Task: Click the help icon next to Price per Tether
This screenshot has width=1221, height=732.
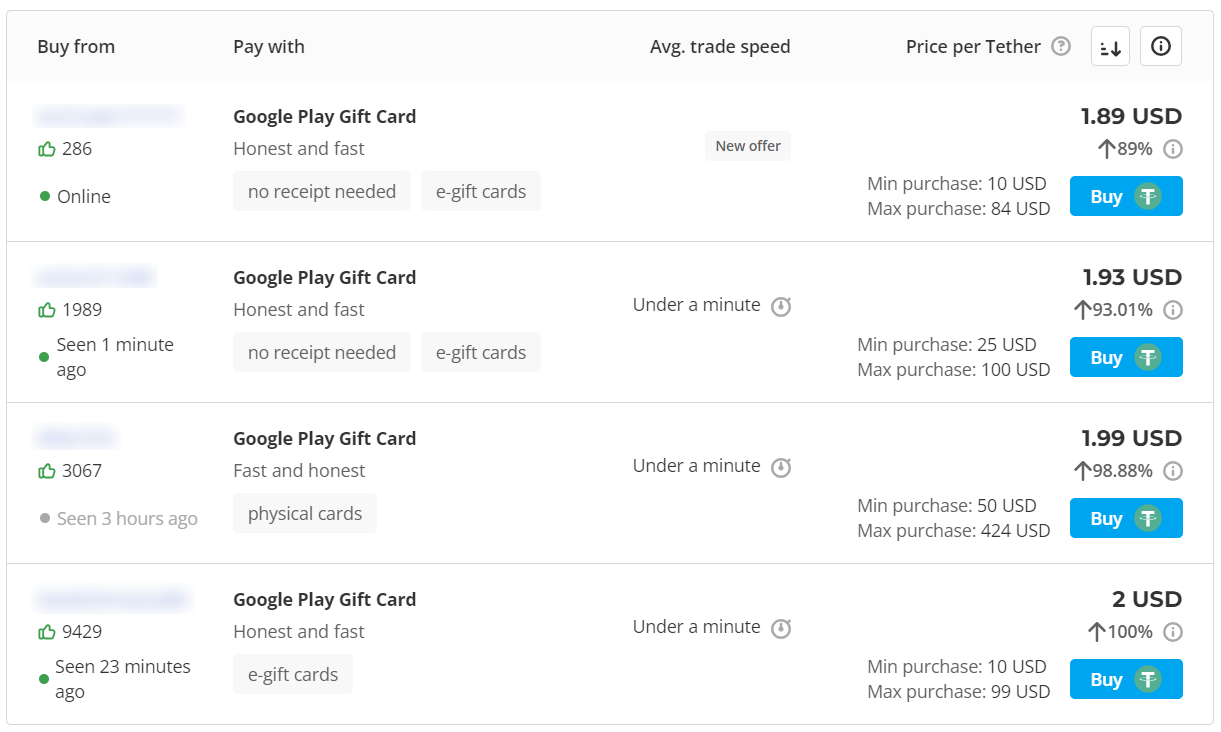Action: tap(1062, 46)
